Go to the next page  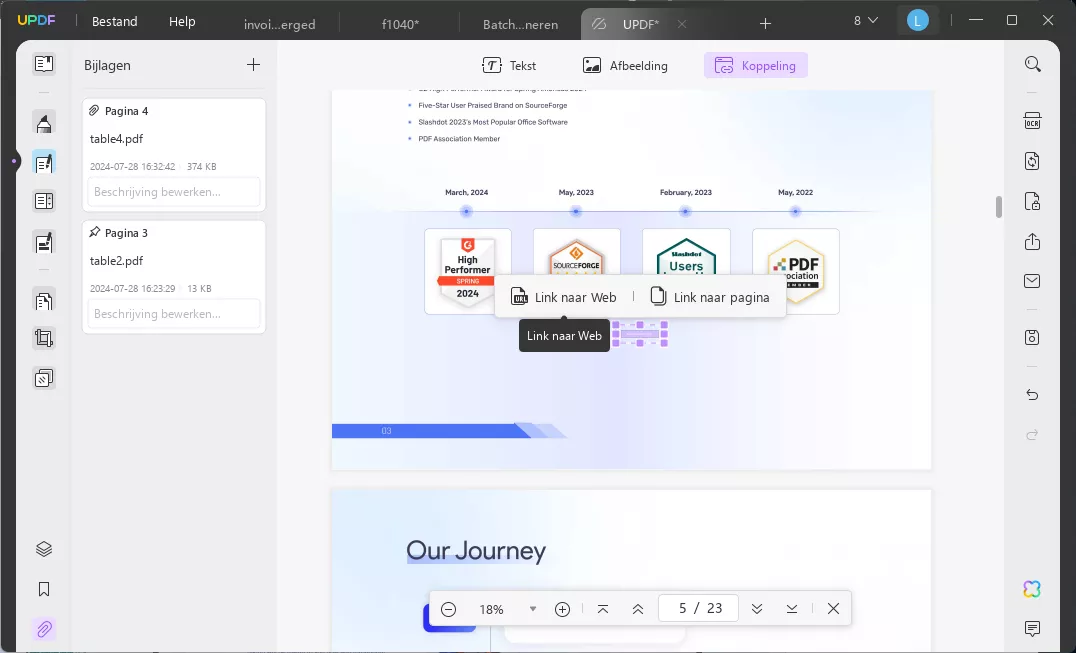[757, 609]
